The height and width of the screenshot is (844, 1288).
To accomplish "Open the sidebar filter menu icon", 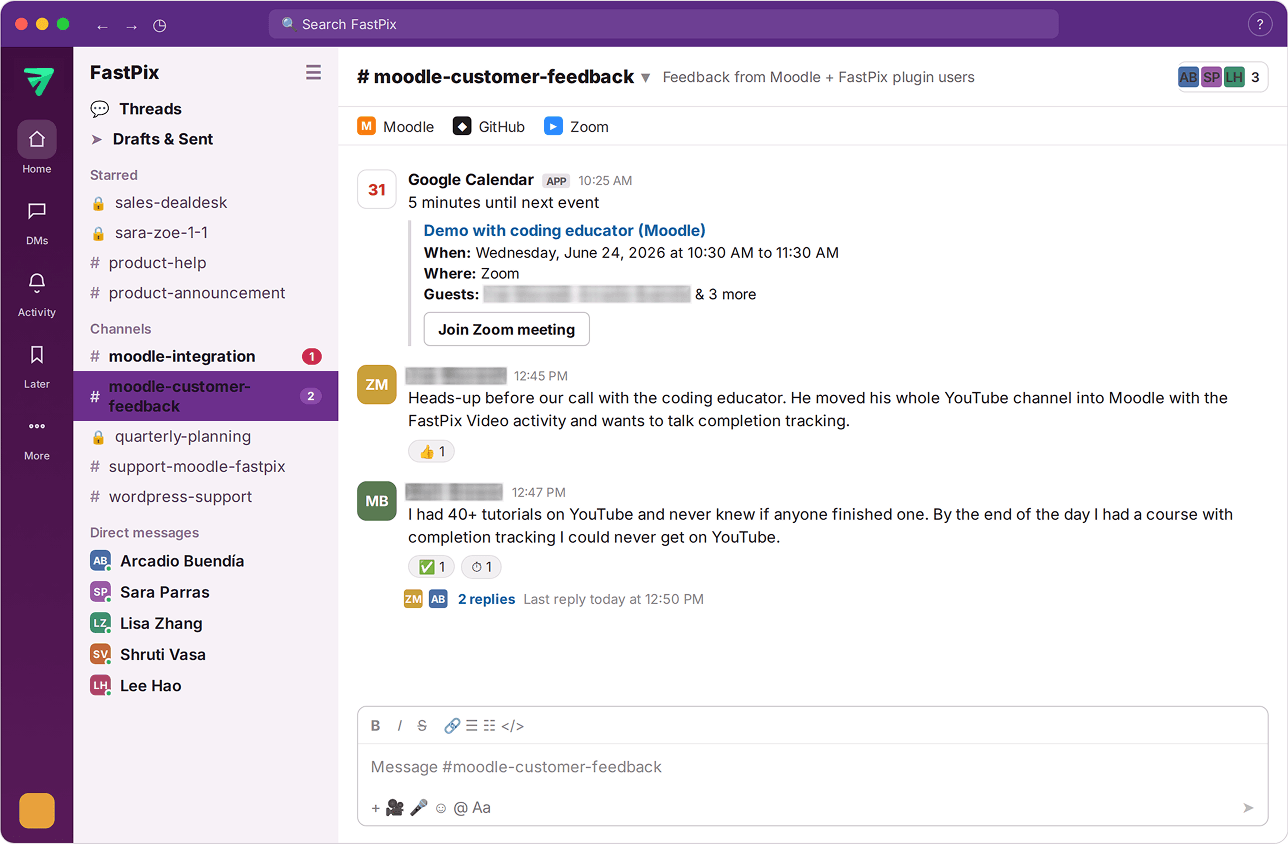I will click(x=313, y=72).
